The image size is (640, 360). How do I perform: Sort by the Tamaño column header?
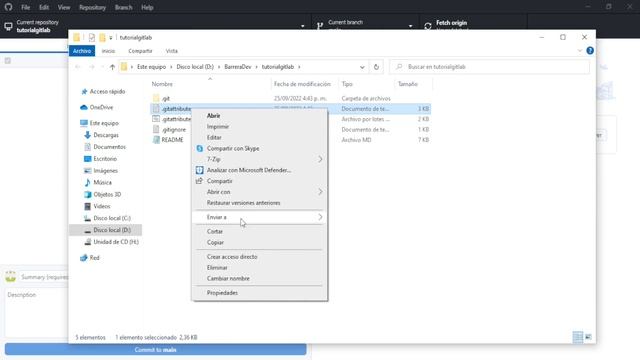408,84
